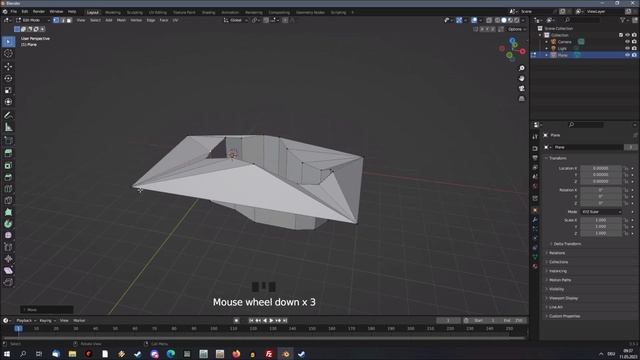This screenshot has width=640, height=360.
Task: Select the Poly Build tool
Action: [8, 212]
